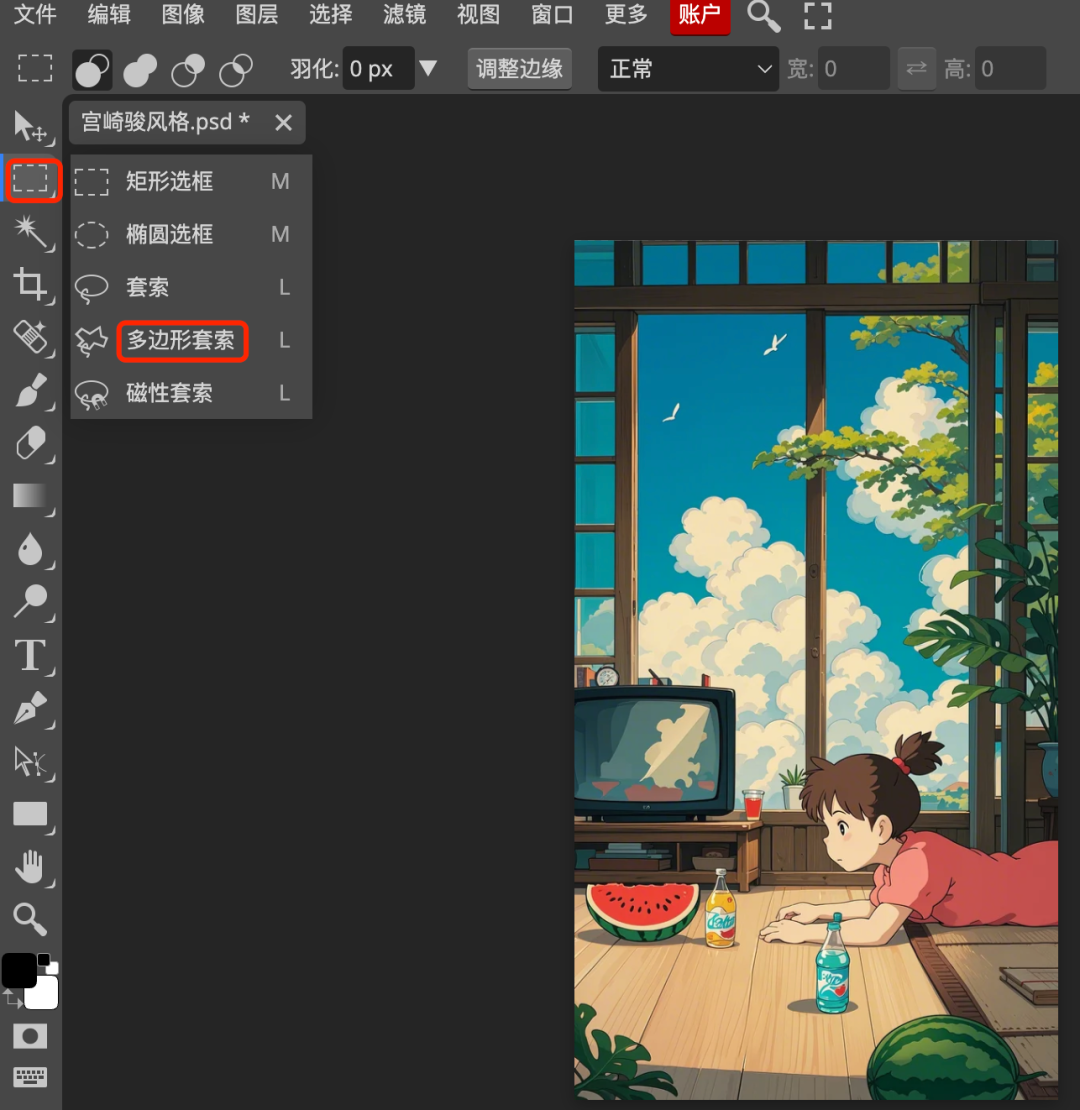Choose 多边形套索 from the tool flyout
The width and height of the screenshot is (1080, 1110).
[x=191, y=341]
